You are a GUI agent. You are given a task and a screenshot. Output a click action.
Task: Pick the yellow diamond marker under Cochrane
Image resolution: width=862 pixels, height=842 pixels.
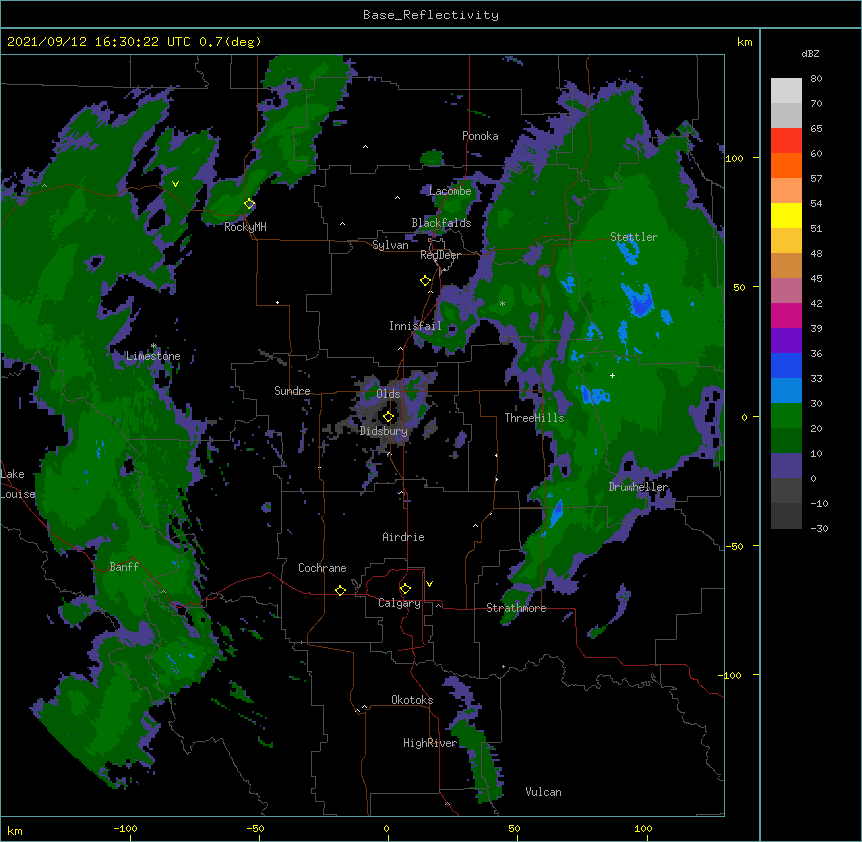(x=340, y=590)
